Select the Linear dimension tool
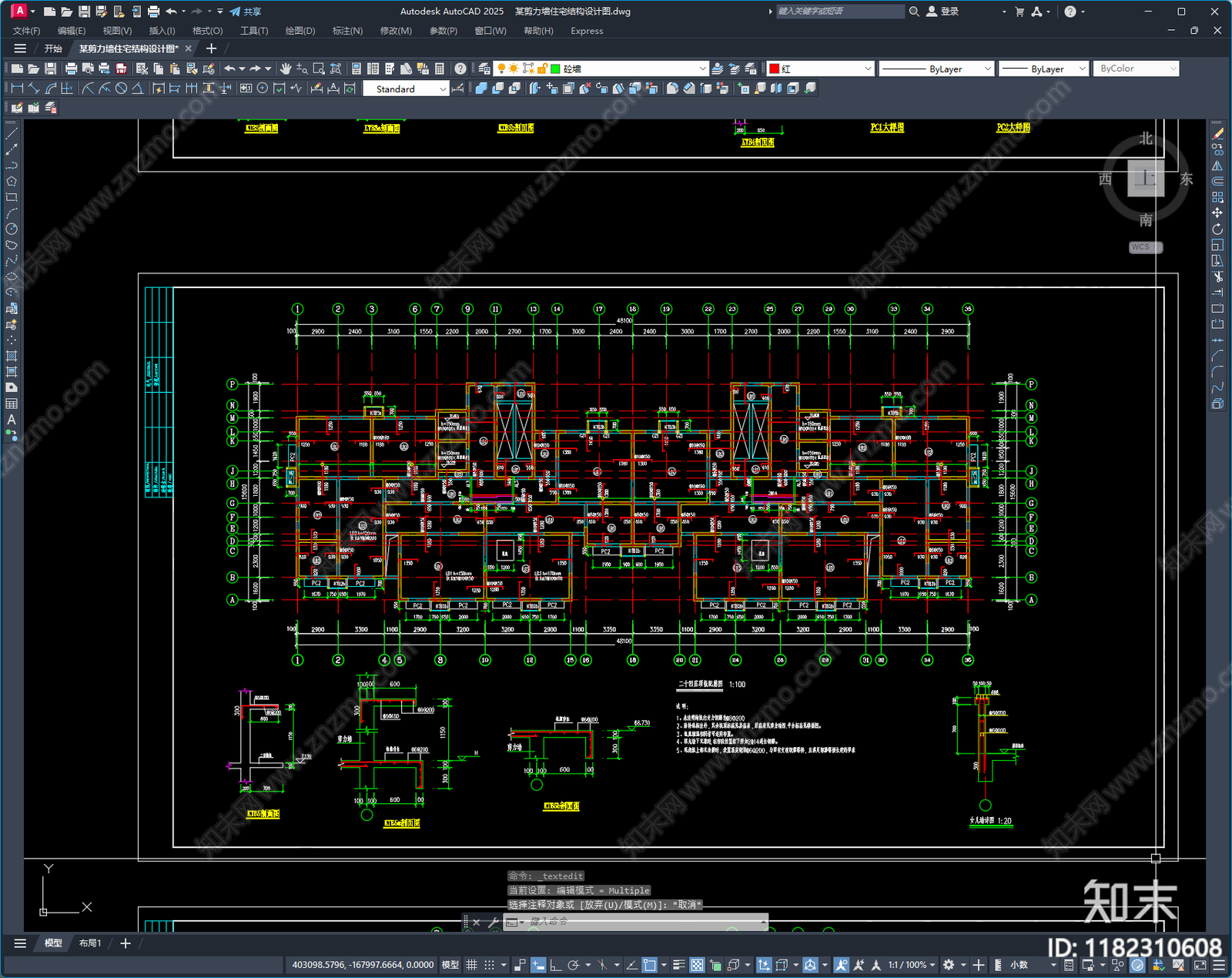1232x978 pixels. (x=17, y=89)
